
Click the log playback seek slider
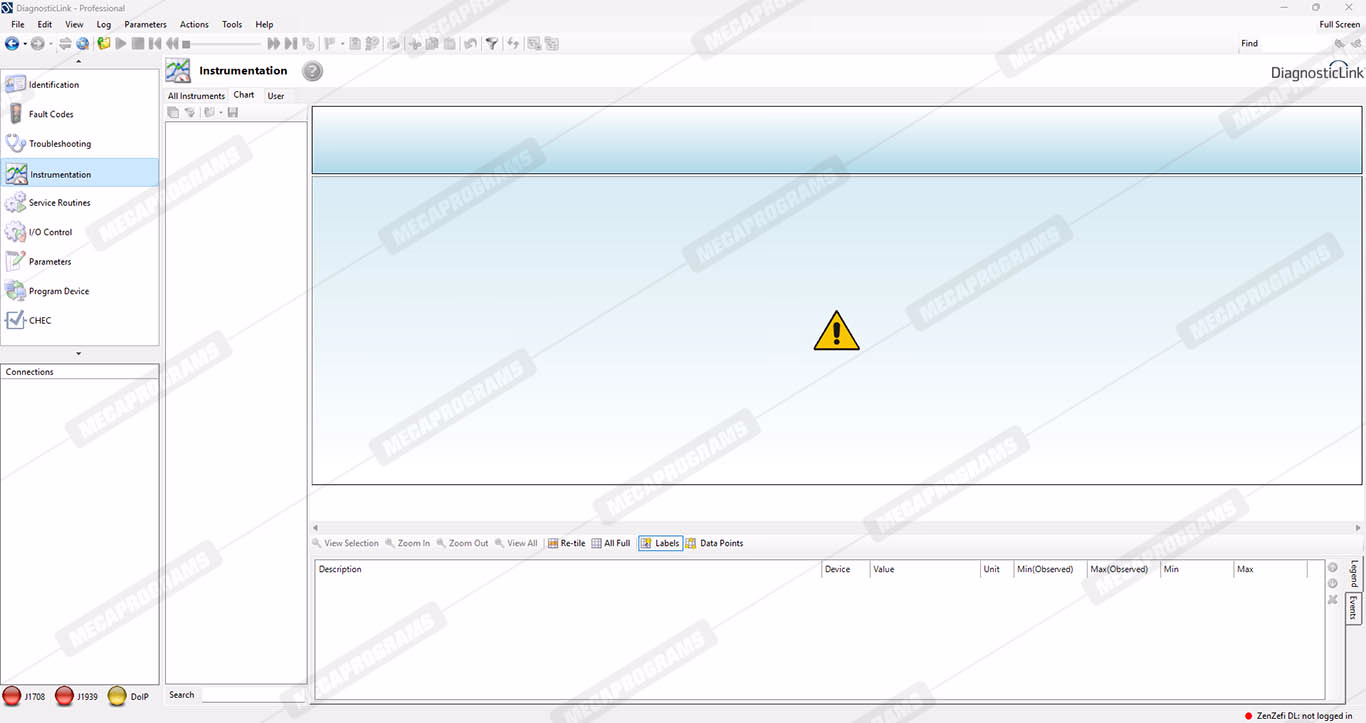click(x=225, y=44)
